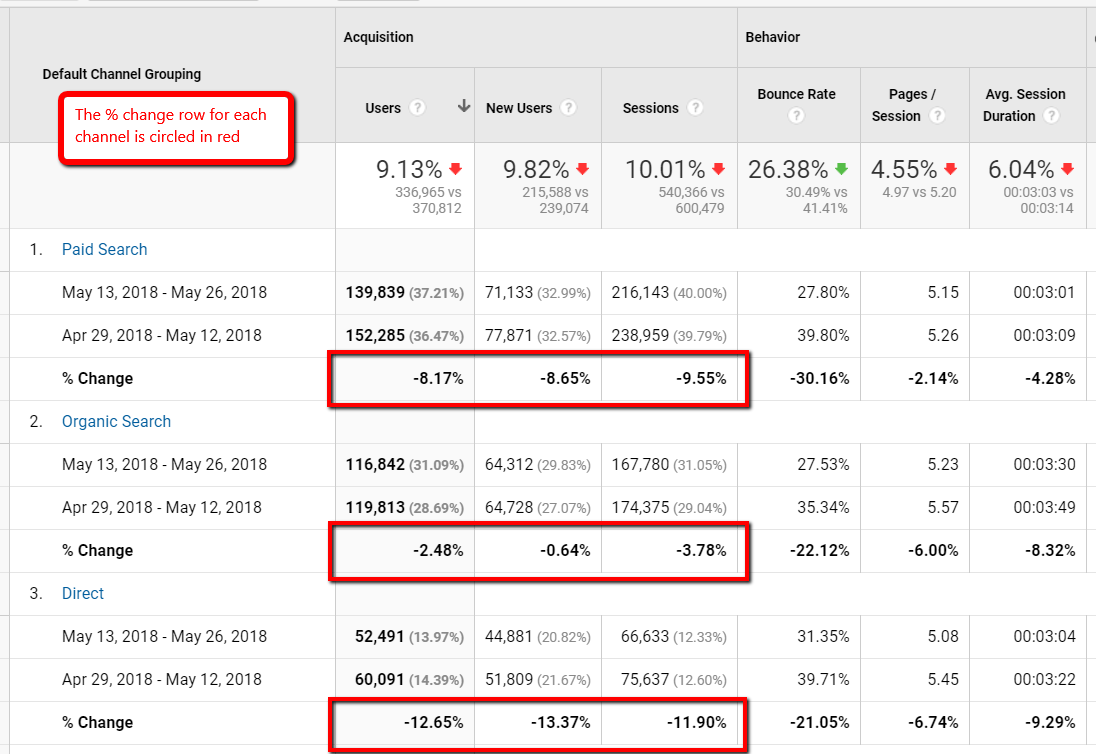Sort by the Bounce Rate header
Image resolution: width=1096 pixels, height=754 pixels.
(x=797, y=94)
